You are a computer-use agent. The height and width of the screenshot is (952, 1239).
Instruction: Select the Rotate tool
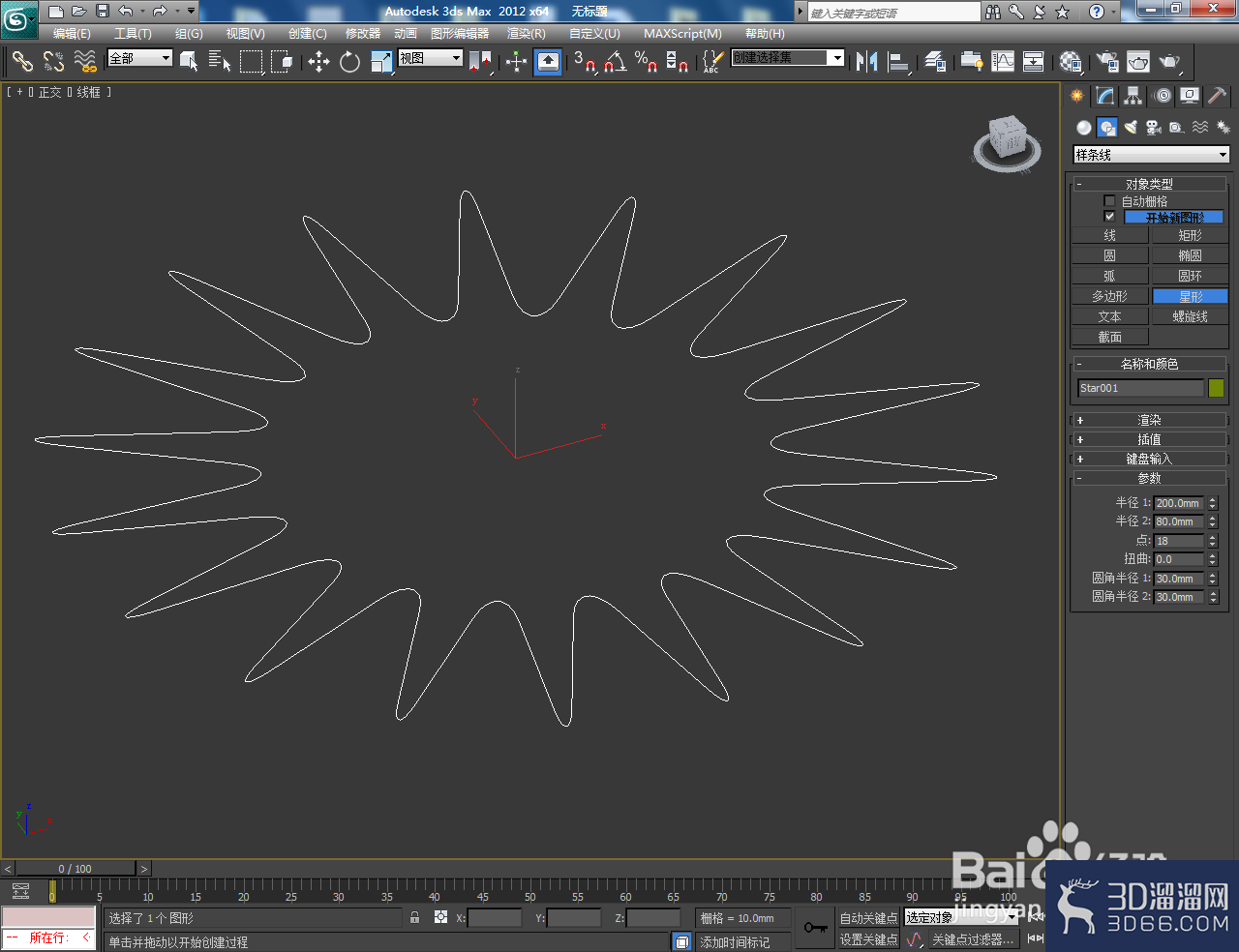pos(349,62)
